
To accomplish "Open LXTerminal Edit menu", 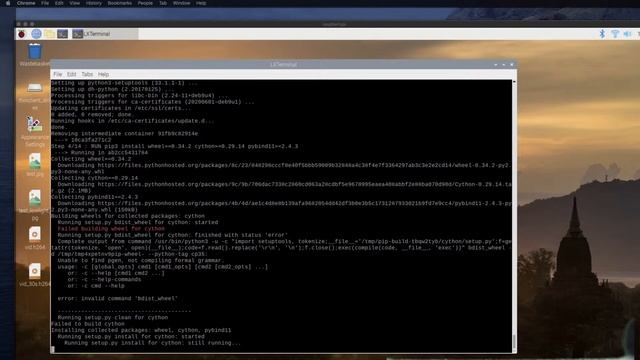I will (x=71, y=74).
